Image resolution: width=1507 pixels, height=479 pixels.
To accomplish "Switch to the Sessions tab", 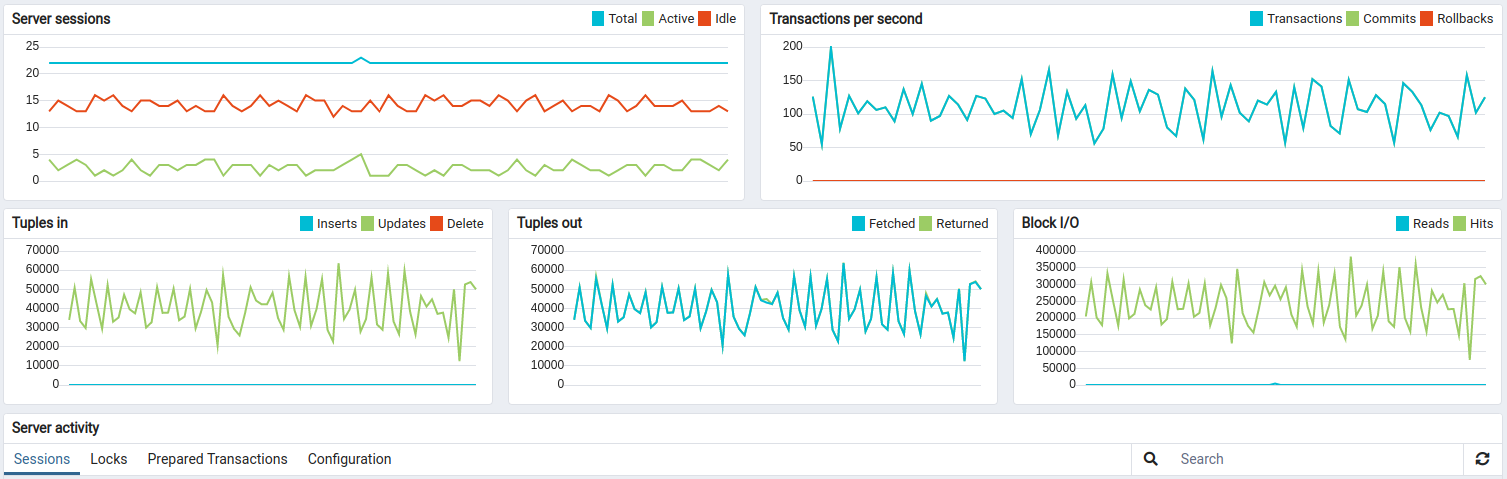I will (41, 459).
